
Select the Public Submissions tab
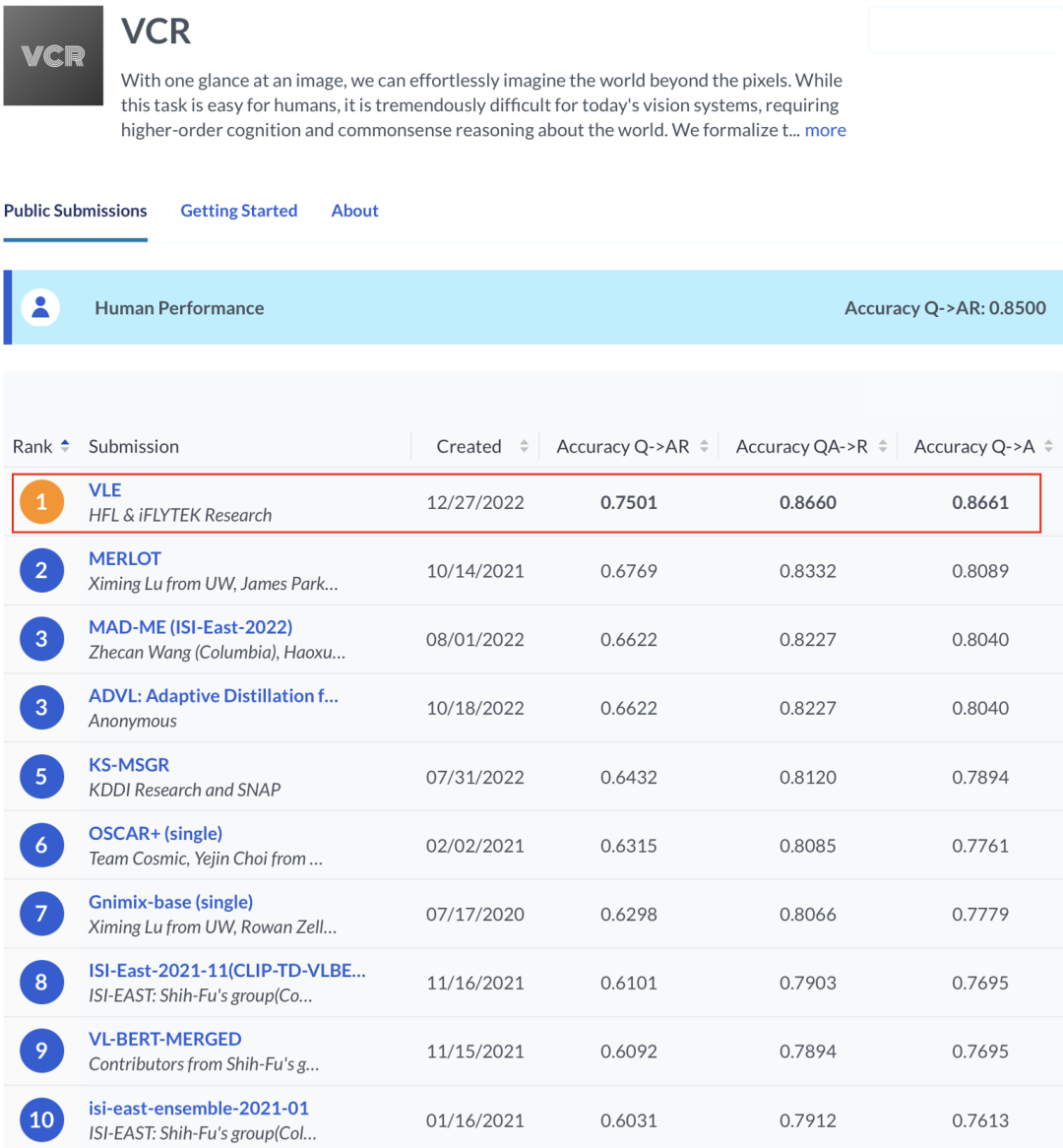pyautogui.click(x=76, y=211)
